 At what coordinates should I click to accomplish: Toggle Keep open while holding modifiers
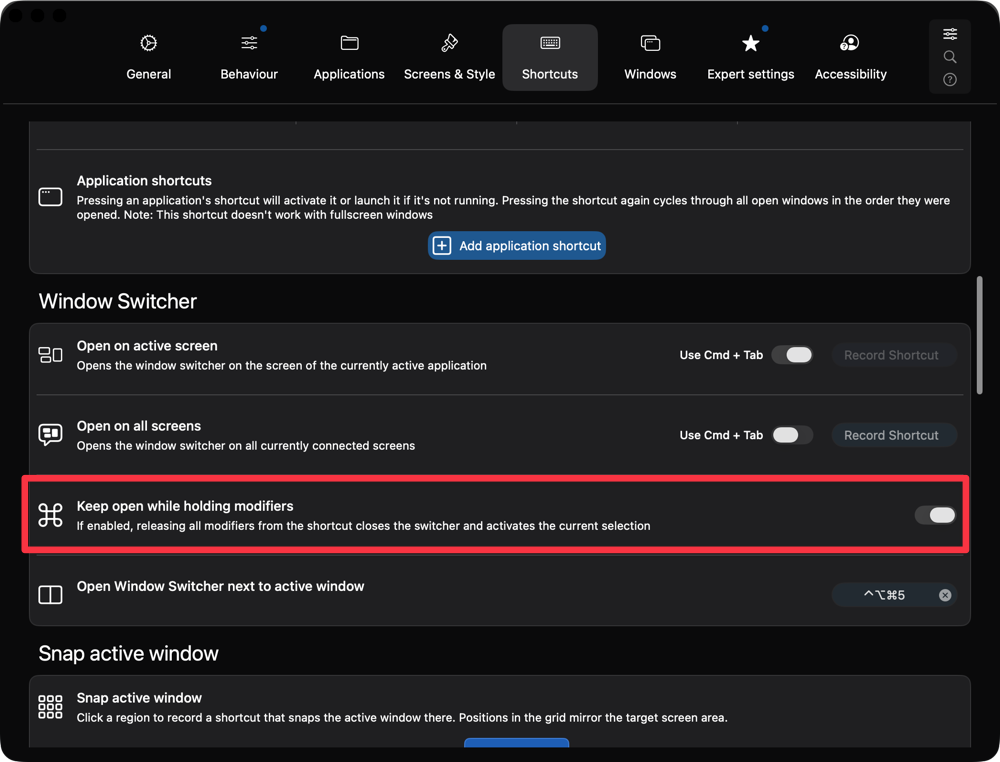935,515
